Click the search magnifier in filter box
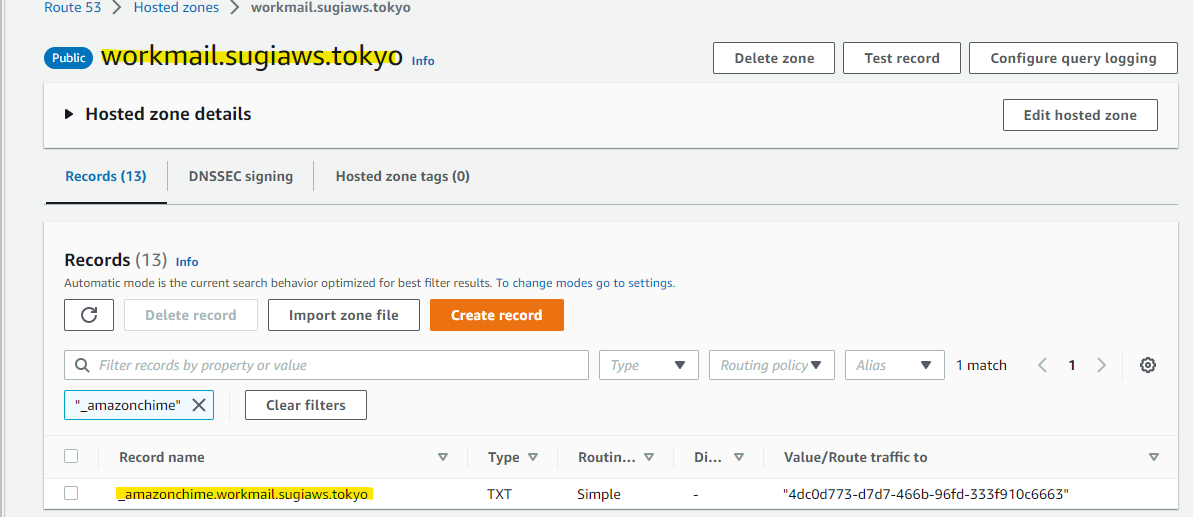 83,365
